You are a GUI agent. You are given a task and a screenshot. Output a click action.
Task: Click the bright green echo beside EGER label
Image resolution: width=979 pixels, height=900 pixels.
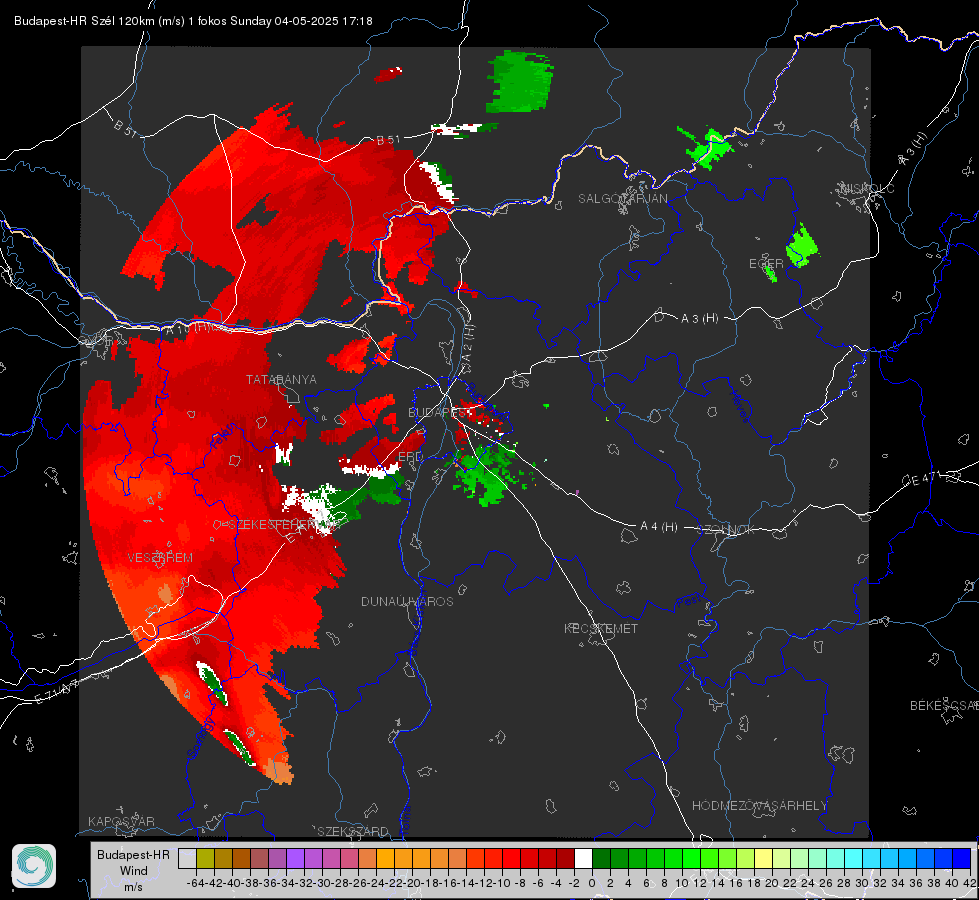(802, 245)
